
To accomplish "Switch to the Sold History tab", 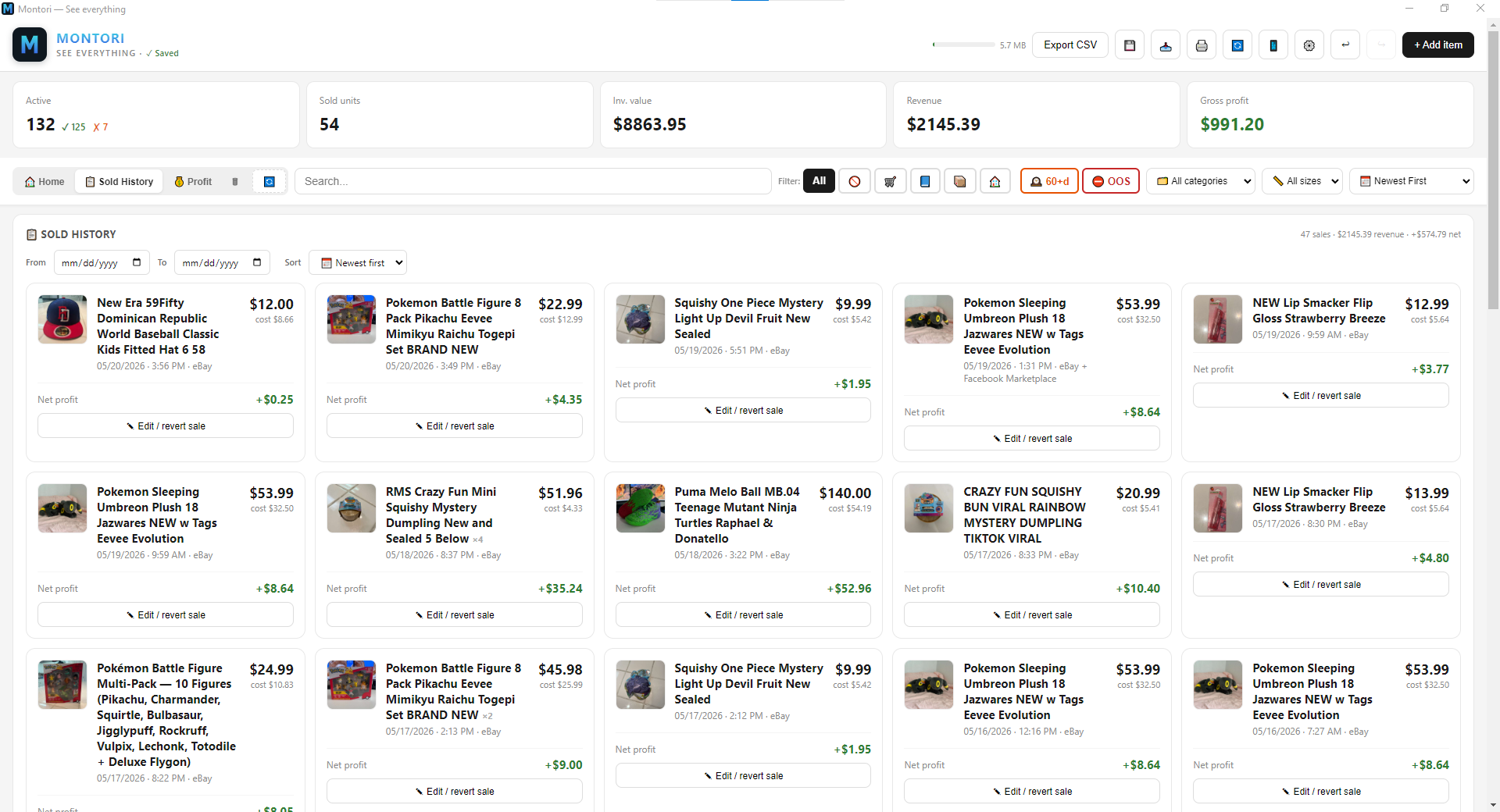I will coord(120,182).
